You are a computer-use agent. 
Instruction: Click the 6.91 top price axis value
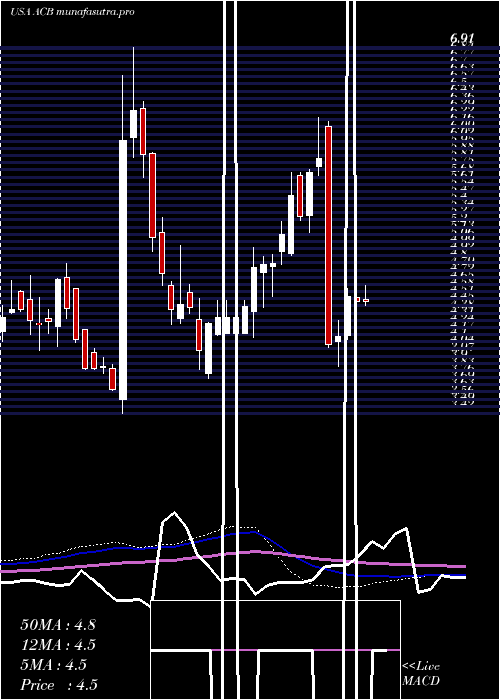point(462,39)
